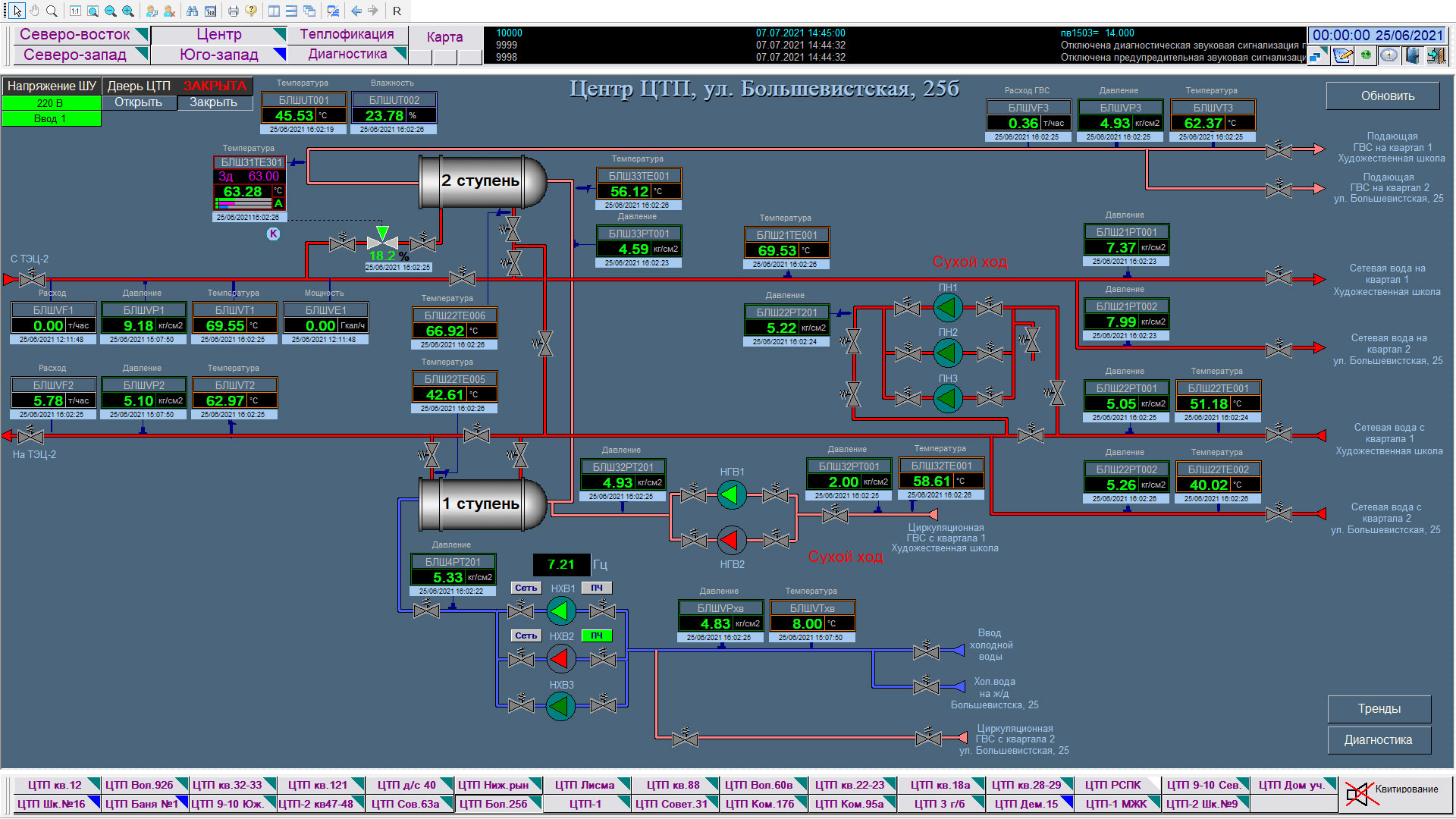Image resolution: width=1456 pixels, height=819 pixels.
Task: Toggle network pump ПН1
Action: tap(947, 307)
